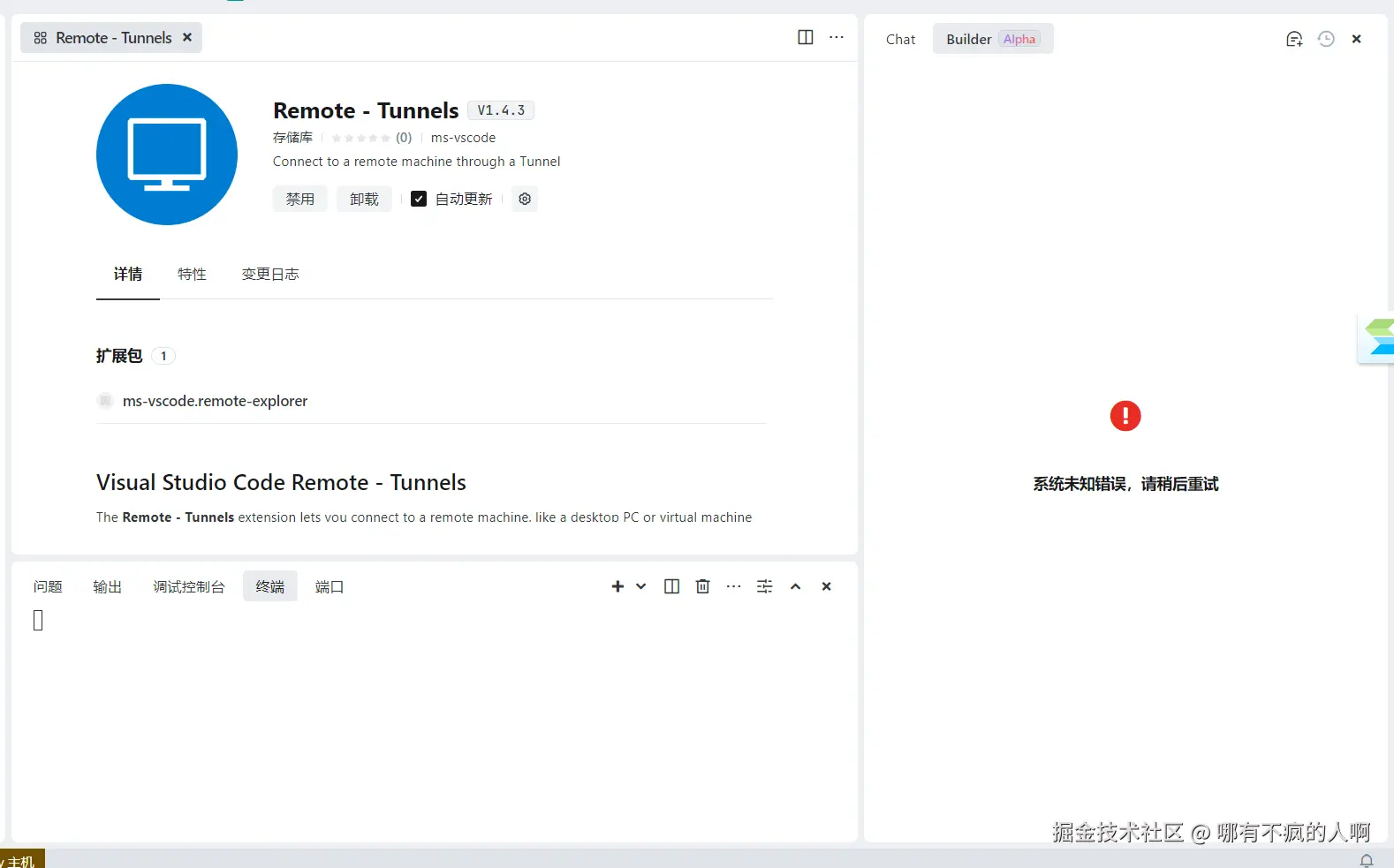1394x868 pixels.
Task: Open notifications bell in status bar
Action: click(x=1366, y=860)
